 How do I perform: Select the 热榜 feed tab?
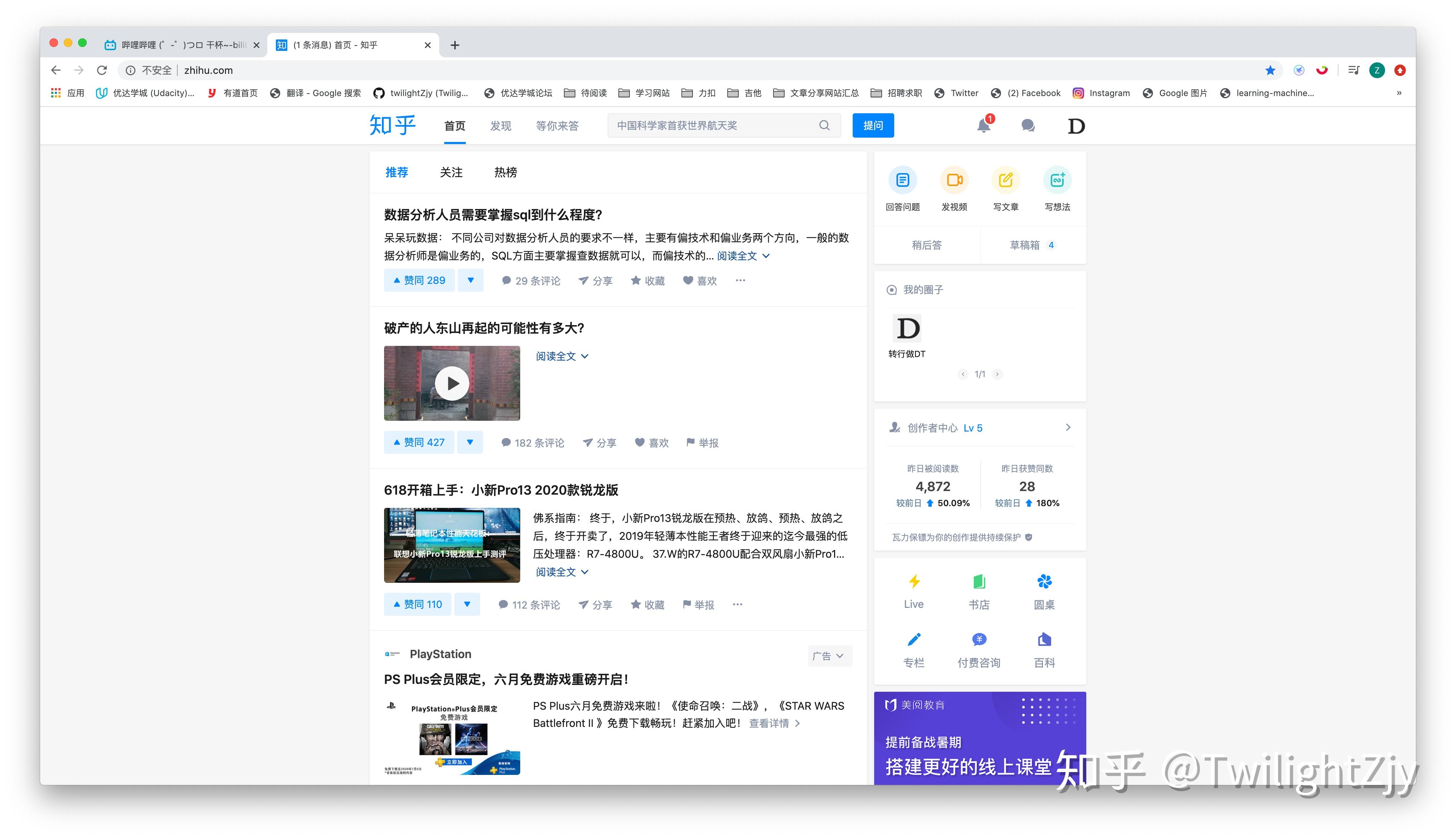click(506, 172)
